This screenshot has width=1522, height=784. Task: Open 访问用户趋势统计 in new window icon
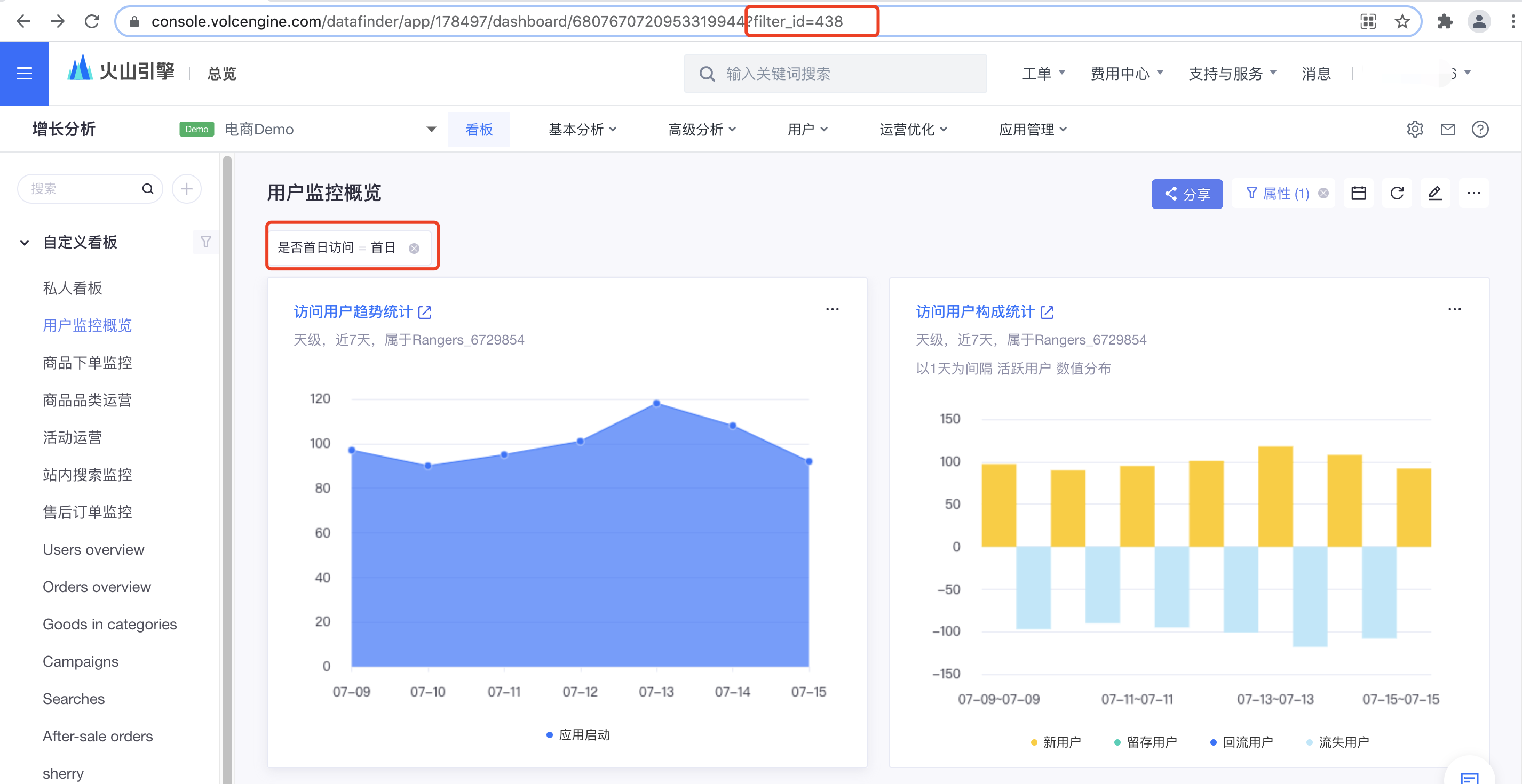[x=425, y=311]
